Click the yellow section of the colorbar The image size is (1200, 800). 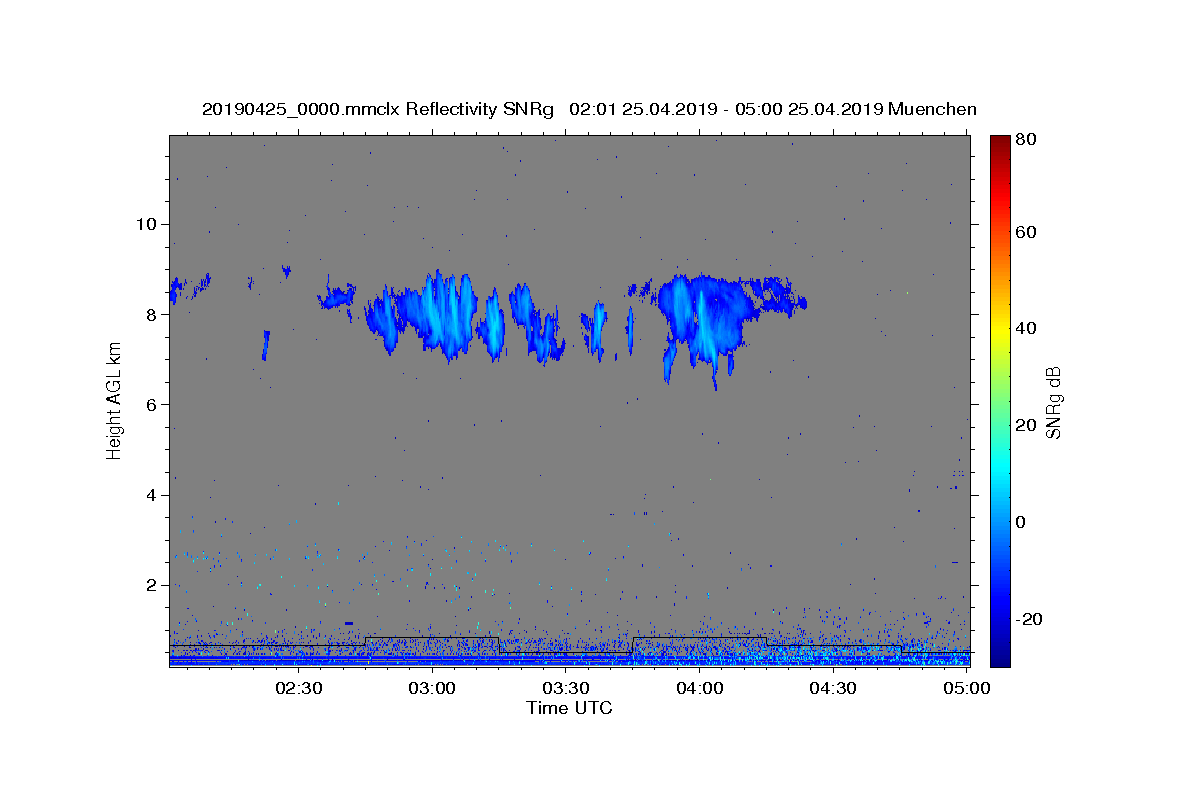(1000, 330)
